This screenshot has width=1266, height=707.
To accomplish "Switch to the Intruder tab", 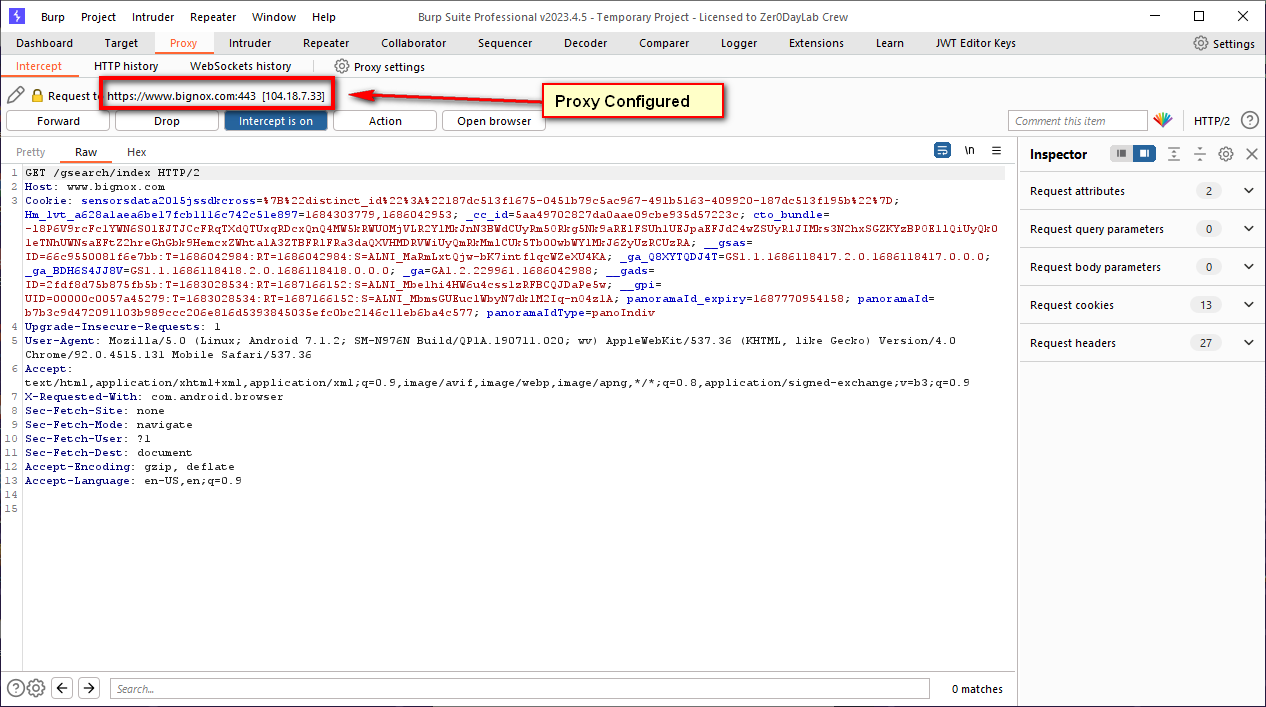I will point(250,43).
